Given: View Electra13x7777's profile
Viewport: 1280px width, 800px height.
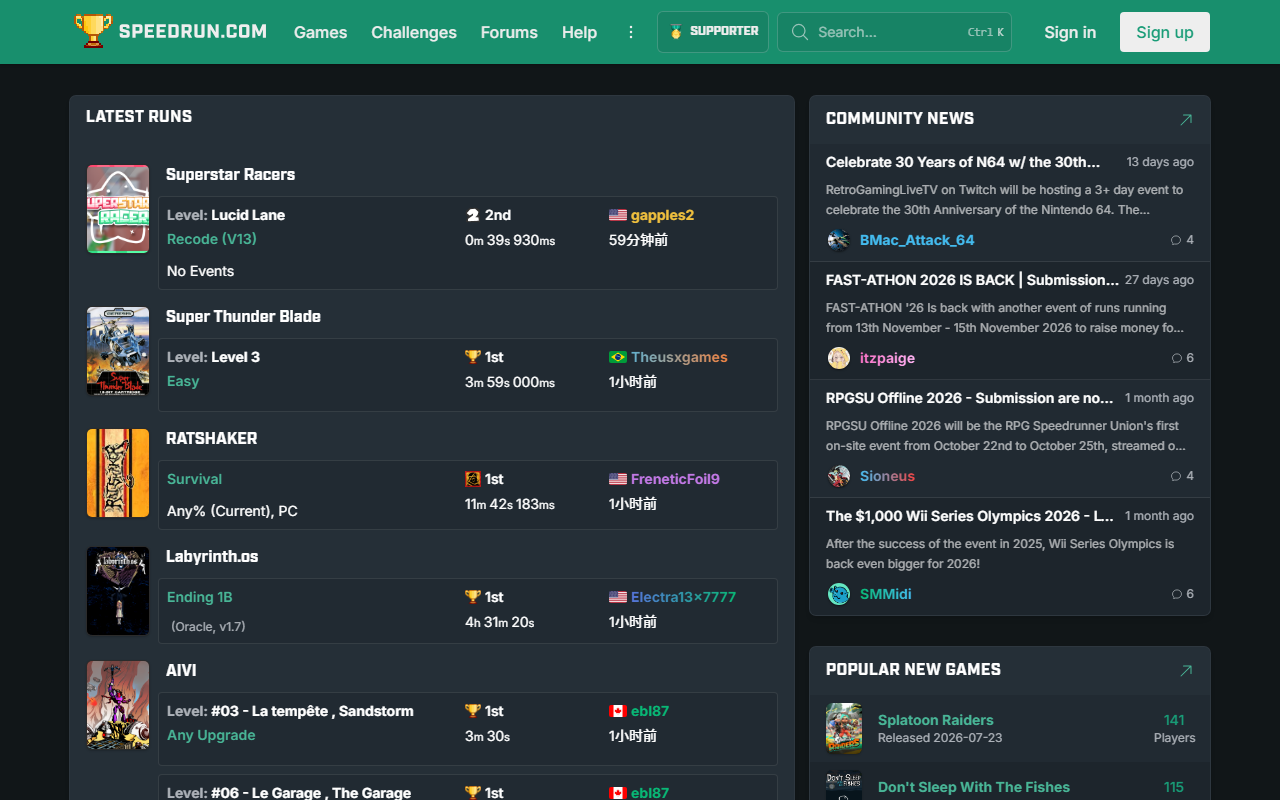Looking at the screenshot, I should [x=683, y=597].
